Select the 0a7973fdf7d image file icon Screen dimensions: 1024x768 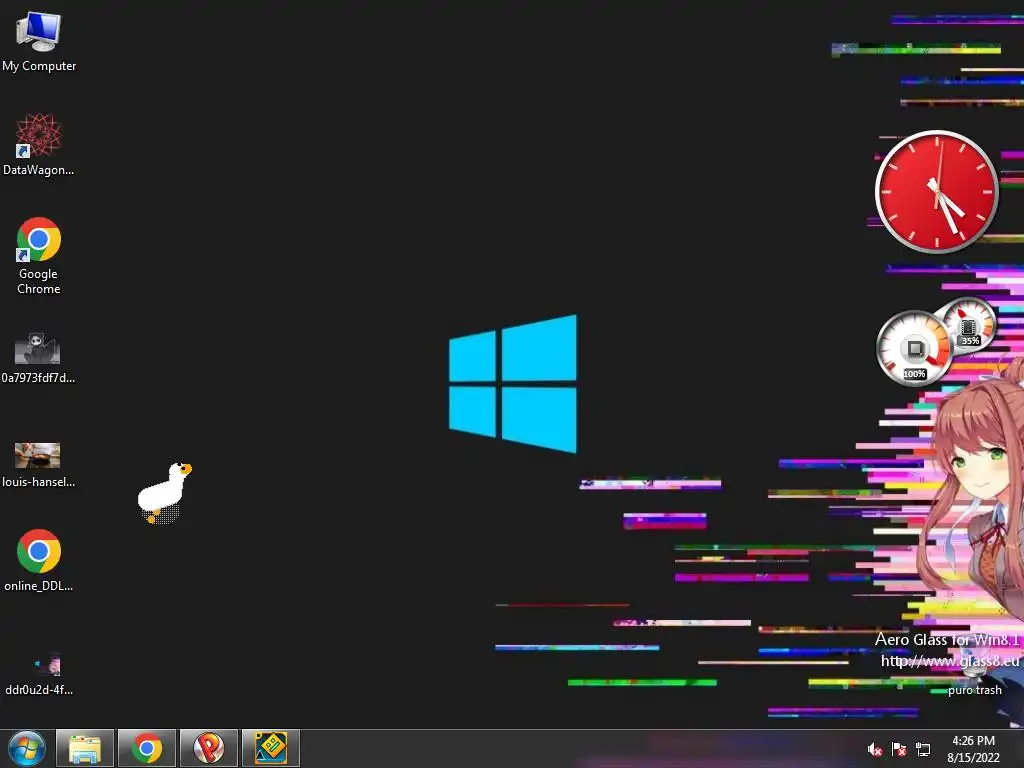[x=38, y=358]
